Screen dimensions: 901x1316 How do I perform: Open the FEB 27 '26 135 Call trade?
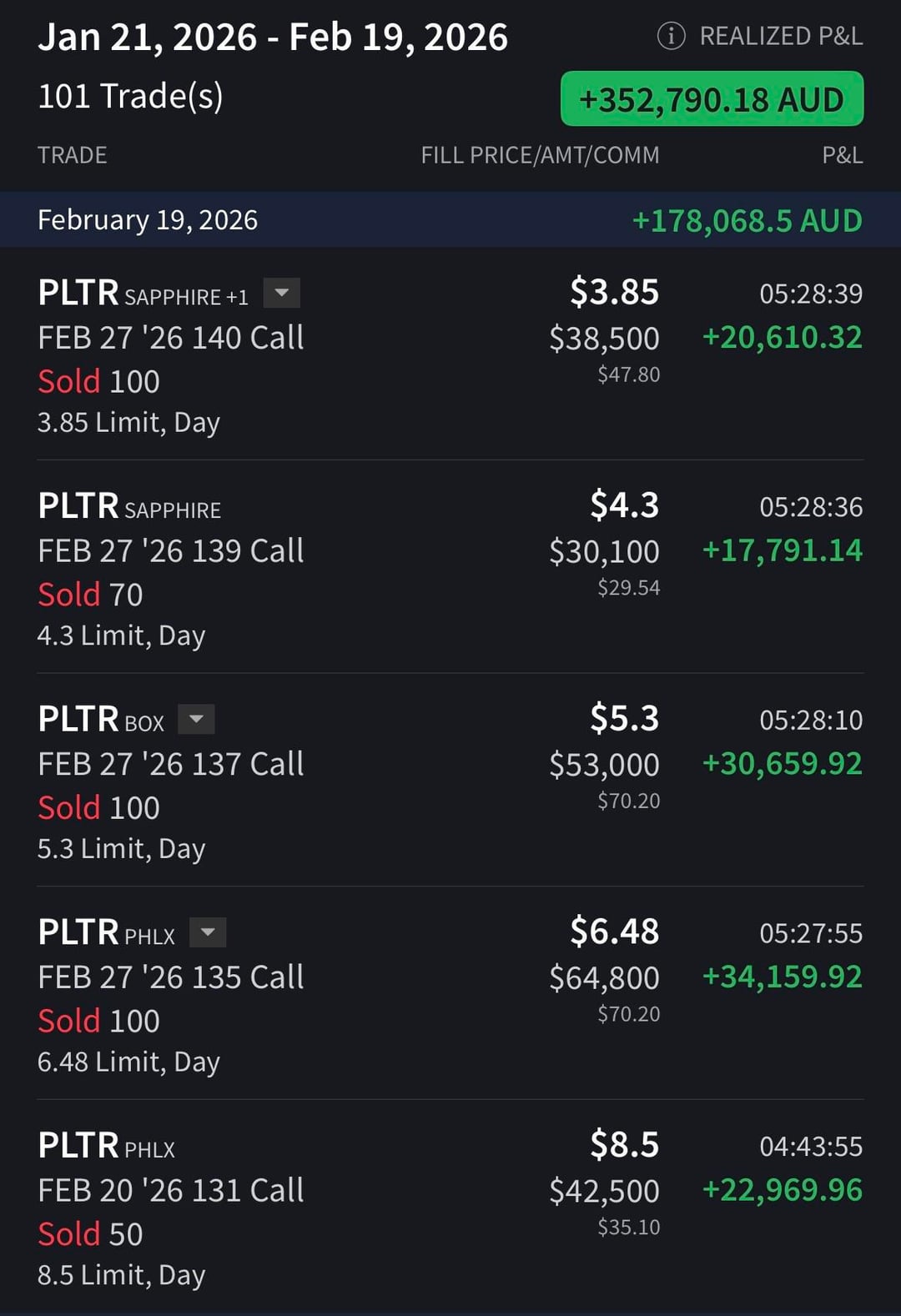click(x=171, y=977)
